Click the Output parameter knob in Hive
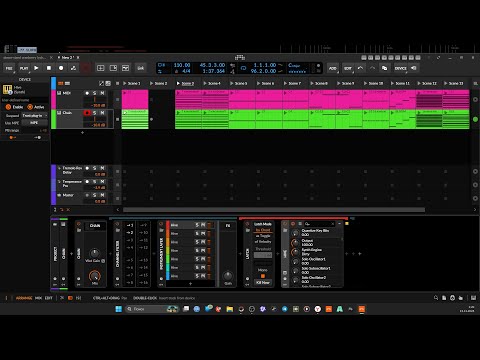 tap(295, 243)
